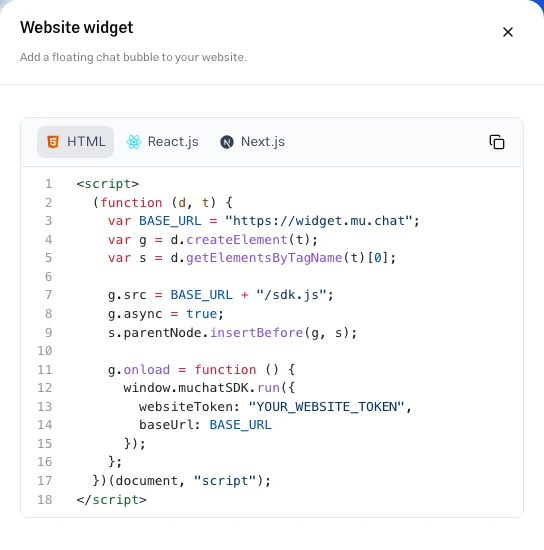Click "g.async = true;" on line 8
This screenshot has height=550, width=544.
coord(166,314)
